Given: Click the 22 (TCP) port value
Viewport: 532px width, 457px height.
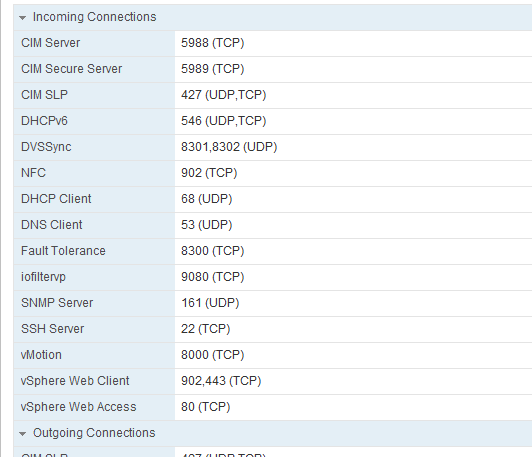Looking at the screenshot, I should click(x=206, y=329).
